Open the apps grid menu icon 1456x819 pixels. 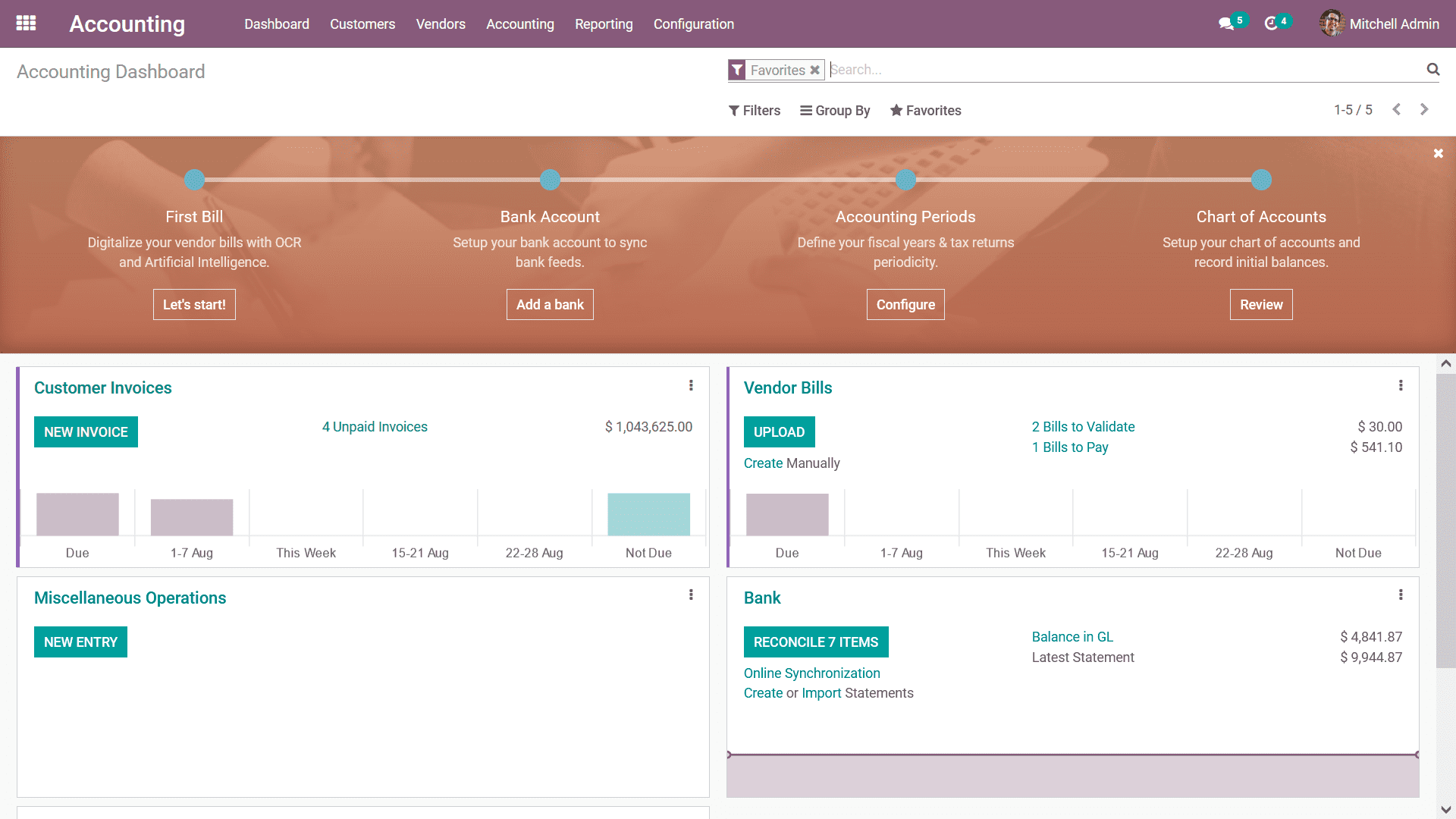tap(26, 24)
